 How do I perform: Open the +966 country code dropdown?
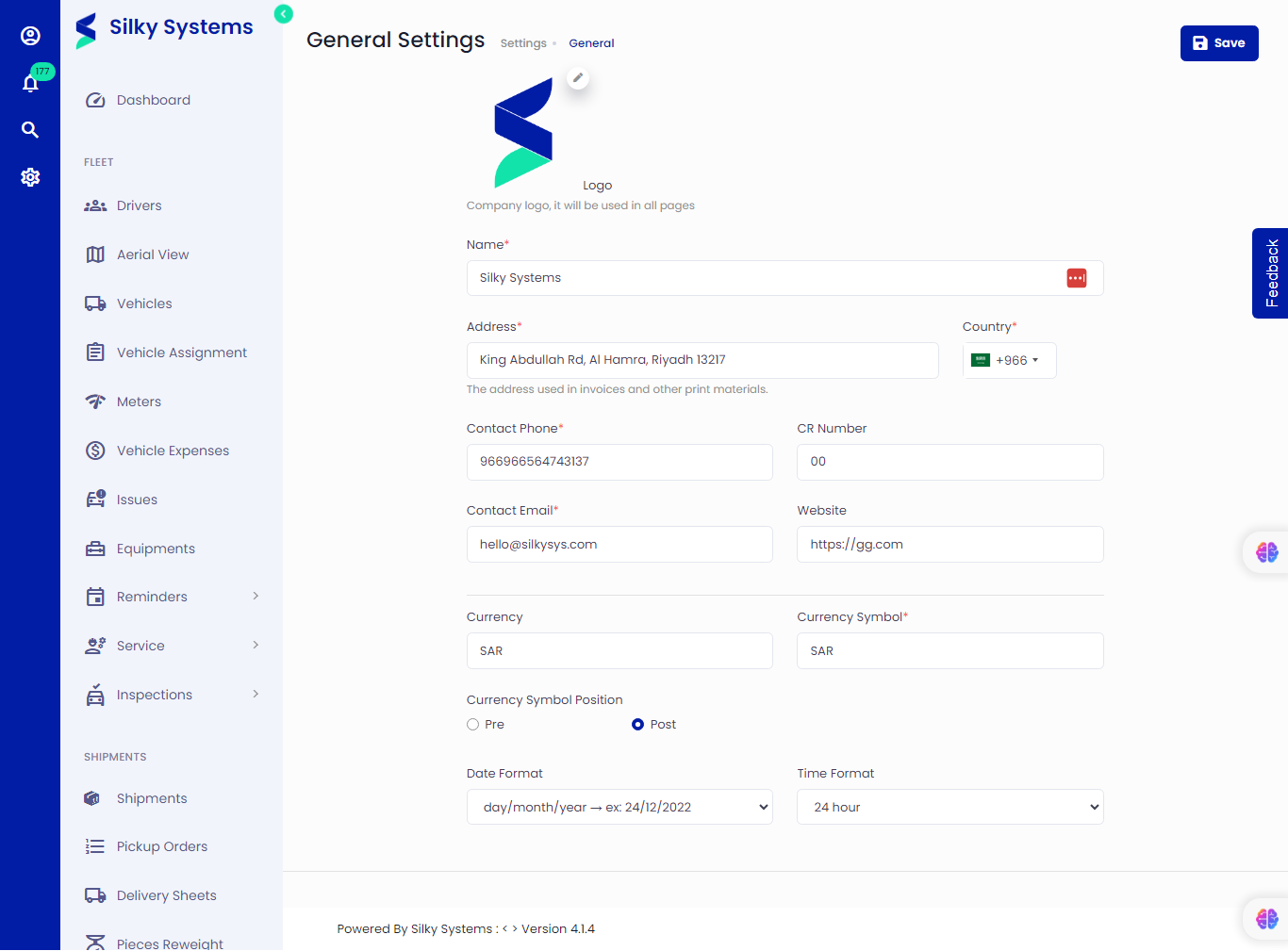1009,361
